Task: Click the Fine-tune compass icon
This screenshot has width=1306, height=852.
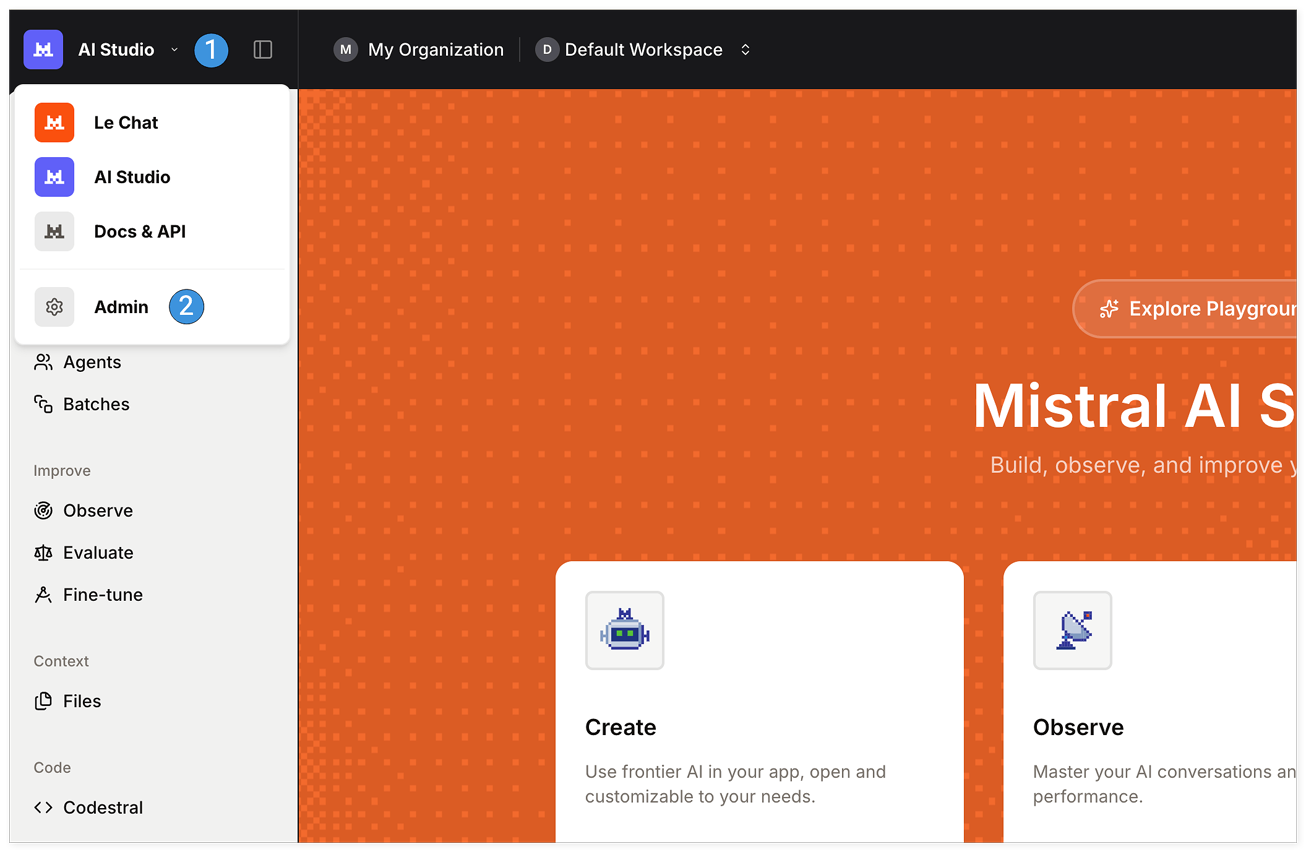Action: 43,594
